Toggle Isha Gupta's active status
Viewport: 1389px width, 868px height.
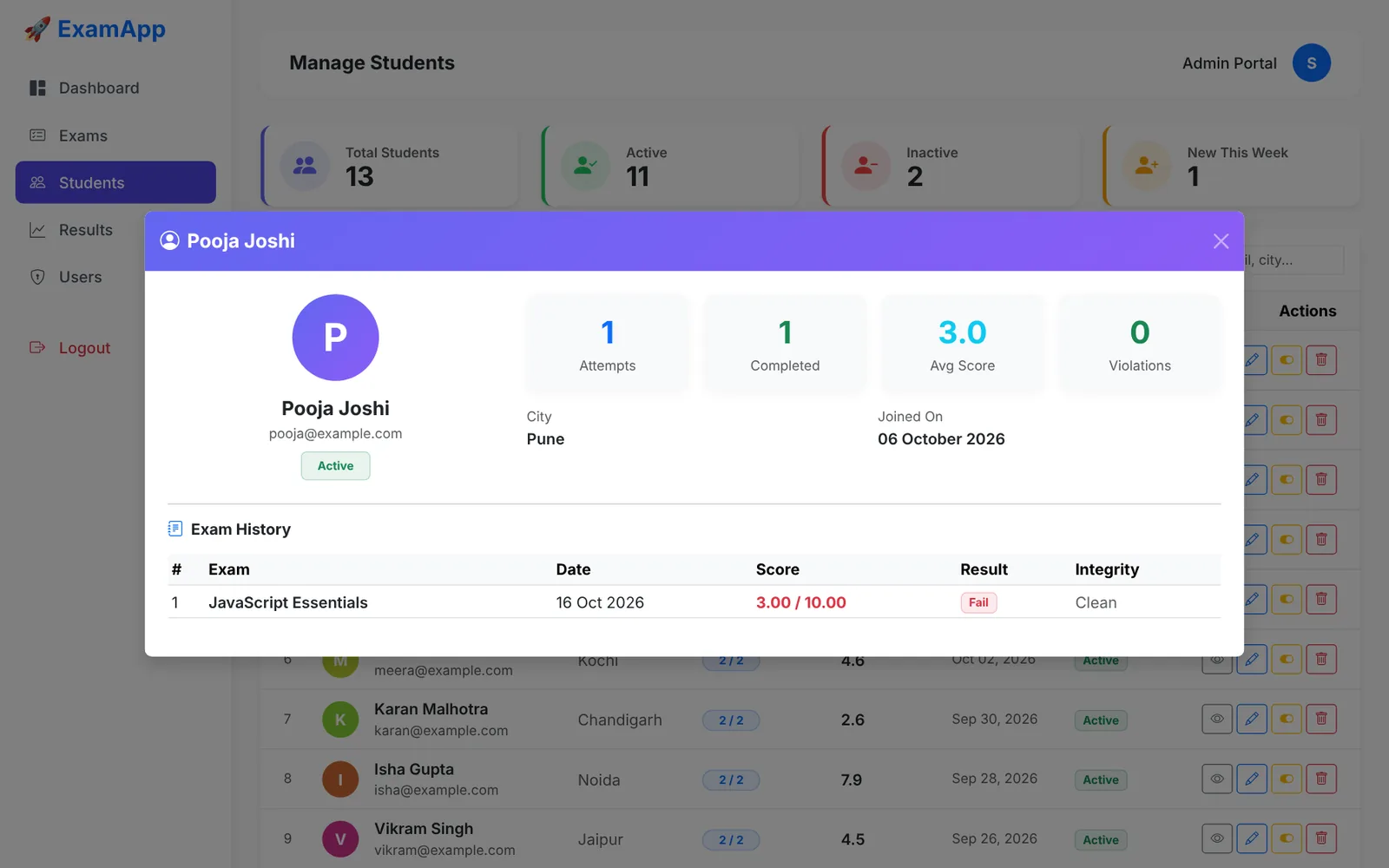[x=1287, y=779]
